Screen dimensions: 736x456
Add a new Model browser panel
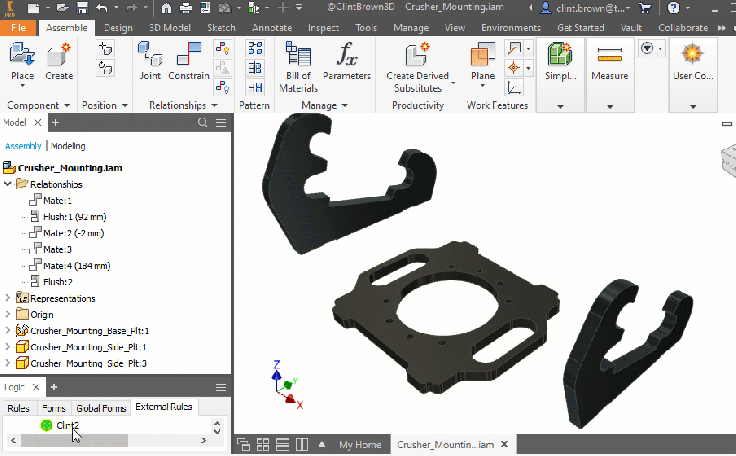[x=55, y=123]
